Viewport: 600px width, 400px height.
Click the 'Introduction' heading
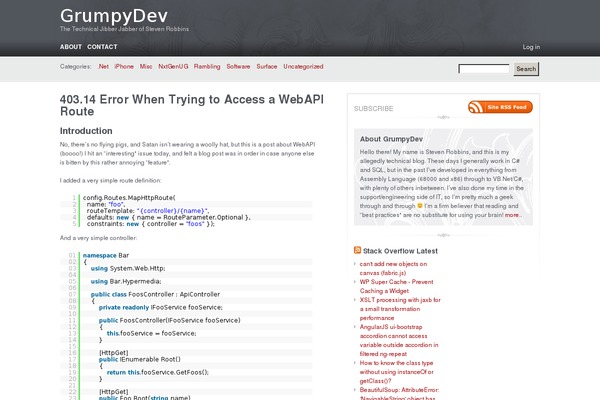86,131
